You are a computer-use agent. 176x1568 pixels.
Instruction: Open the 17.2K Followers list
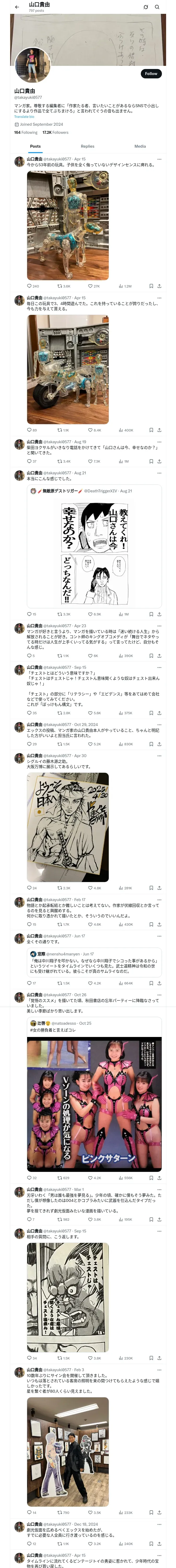[55, 132]
